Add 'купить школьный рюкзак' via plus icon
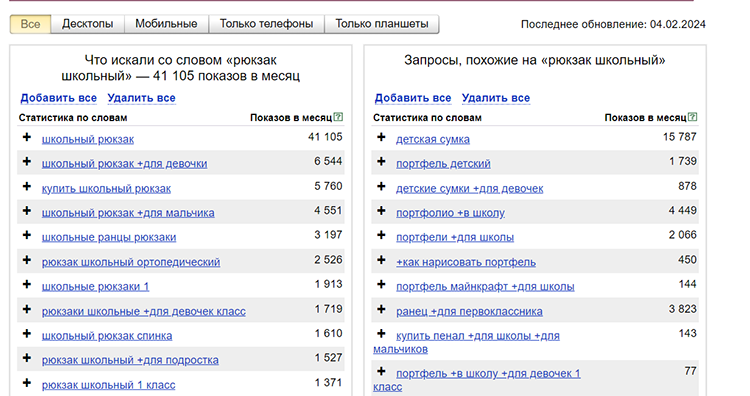This screenshot has width=750, height=396. coord(27,187)
